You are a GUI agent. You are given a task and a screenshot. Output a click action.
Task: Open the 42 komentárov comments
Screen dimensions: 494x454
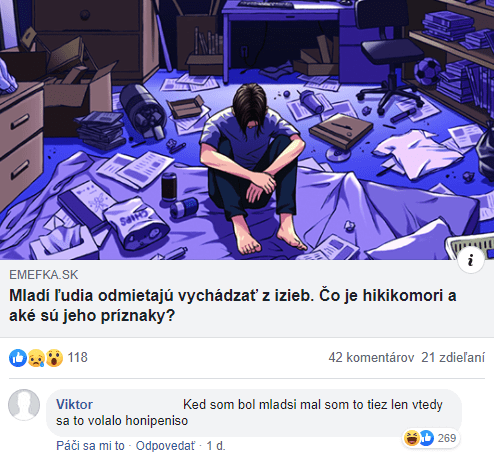point(371,357)
